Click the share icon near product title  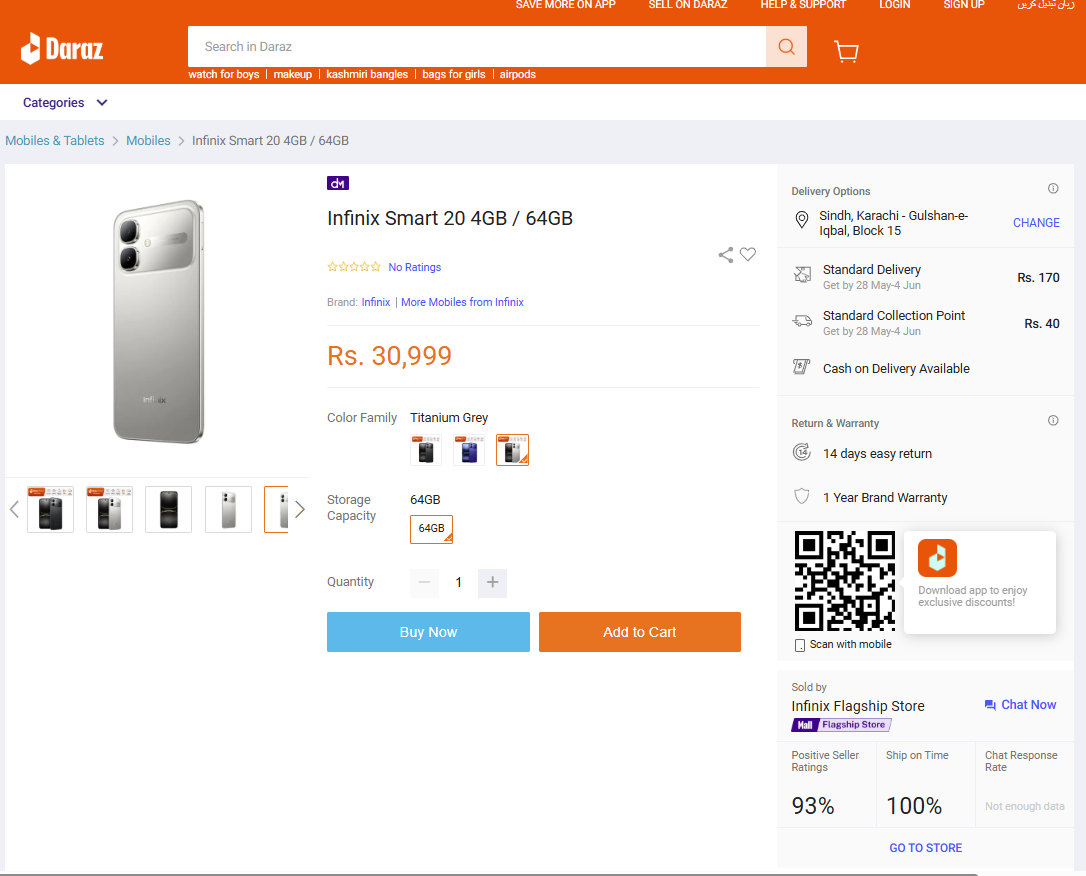725,255
